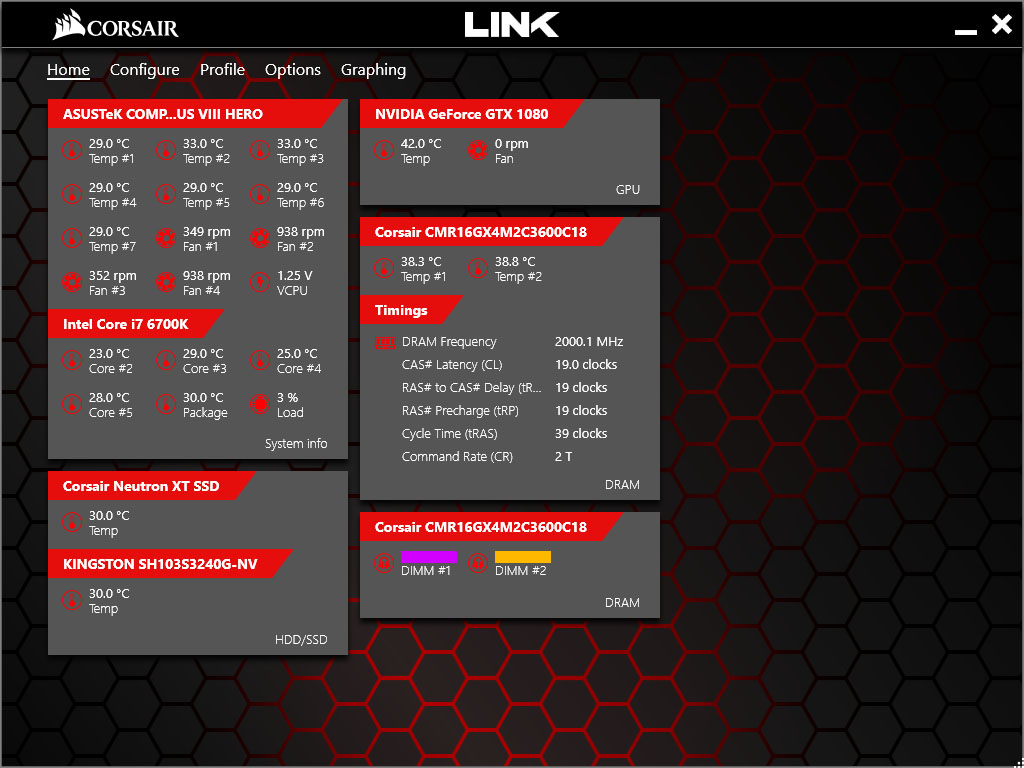Click the DIMM #1 LED icon
The height and width of the screenshot is (768, 1024).
(384, 563)
